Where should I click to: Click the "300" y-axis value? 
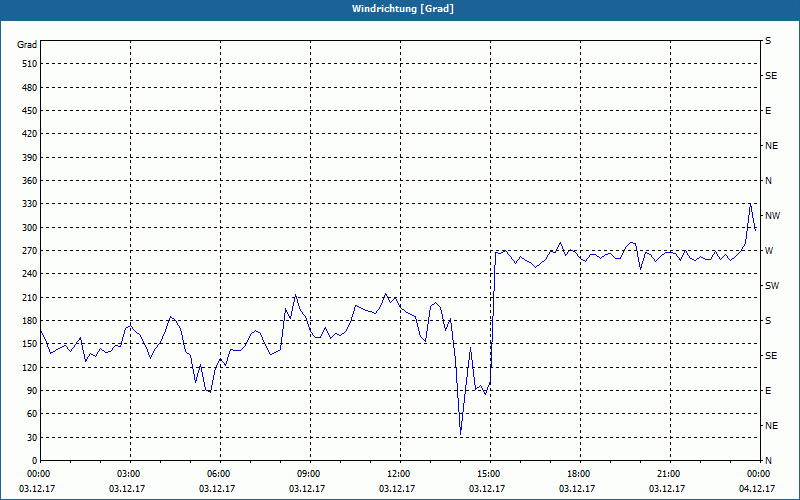click(29, 228)
